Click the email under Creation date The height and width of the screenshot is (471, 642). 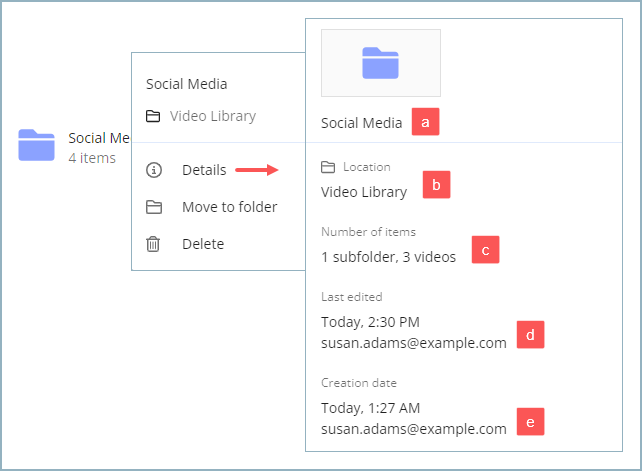(x=414, y=429)
